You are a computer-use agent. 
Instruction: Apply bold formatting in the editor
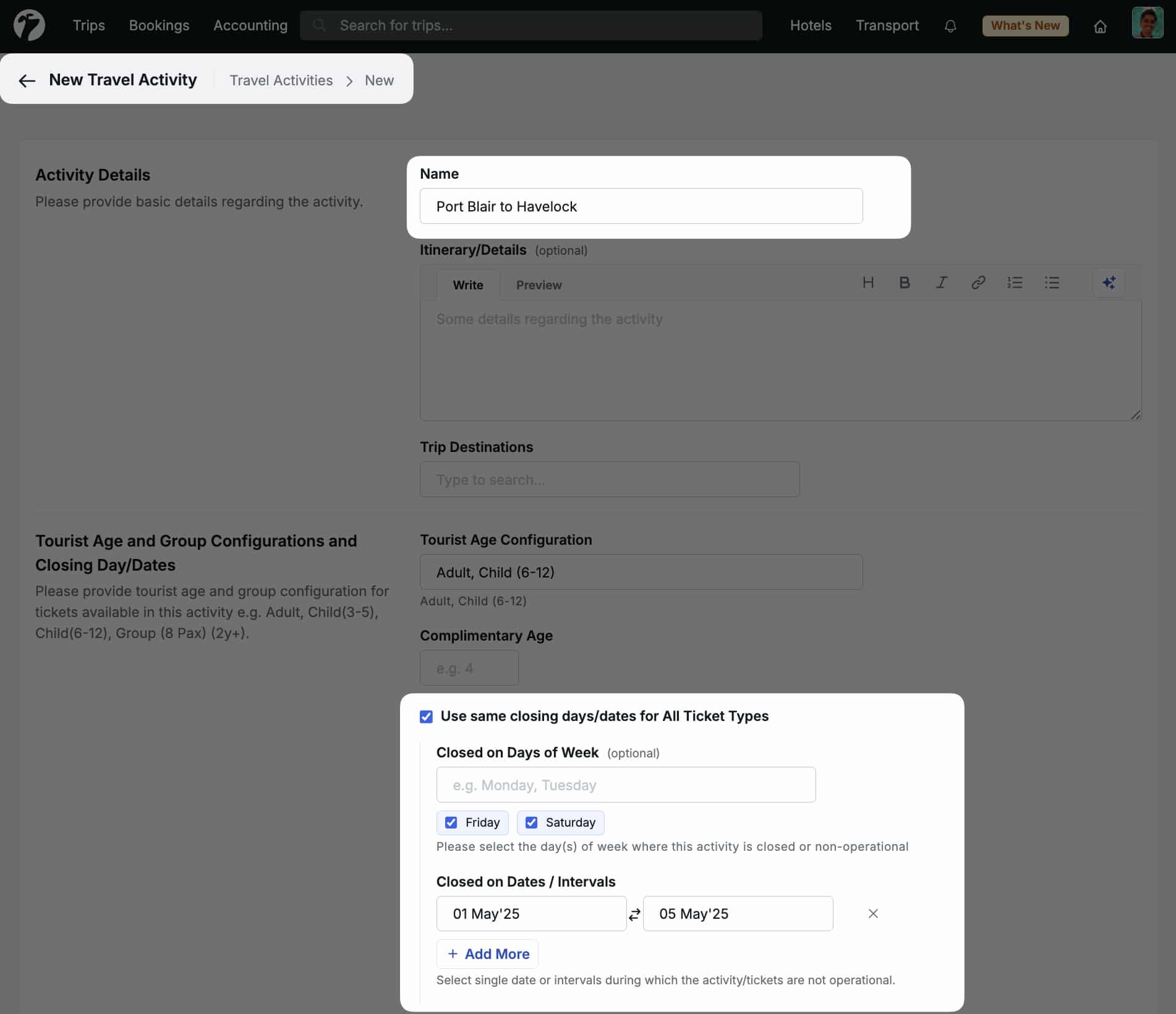point(905,283)
